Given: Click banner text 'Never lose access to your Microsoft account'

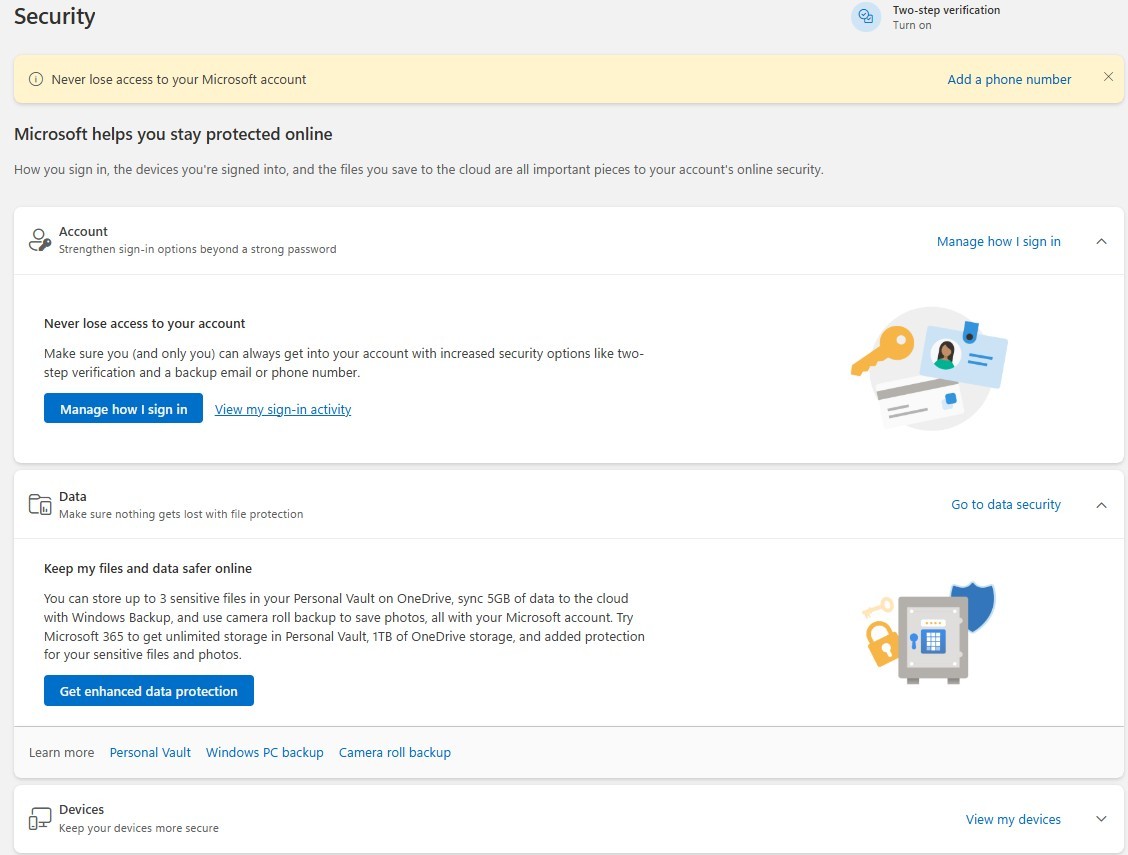Looking at the screenshot, I should 178,80.
